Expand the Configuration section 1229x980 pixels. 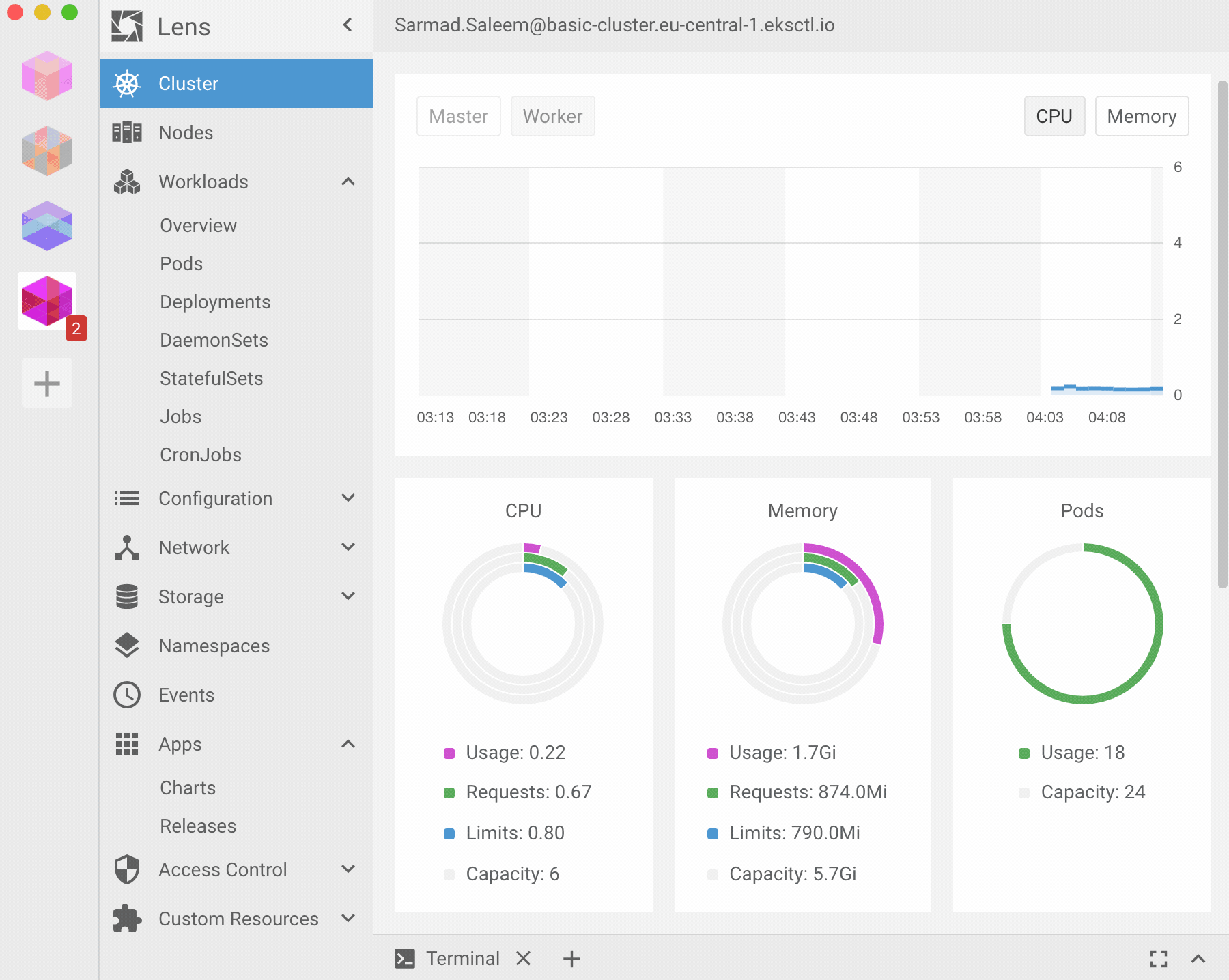click(x=348, y=498)
